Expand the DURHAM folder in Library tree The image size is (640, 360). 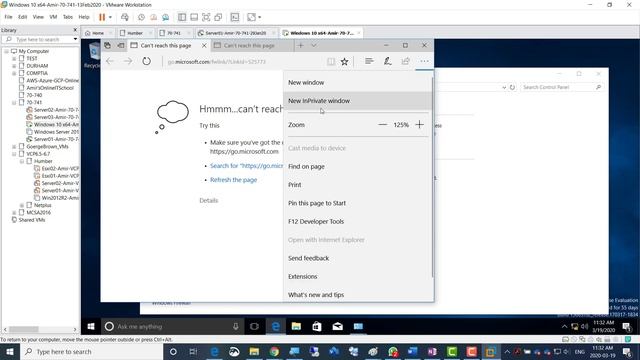14,66
